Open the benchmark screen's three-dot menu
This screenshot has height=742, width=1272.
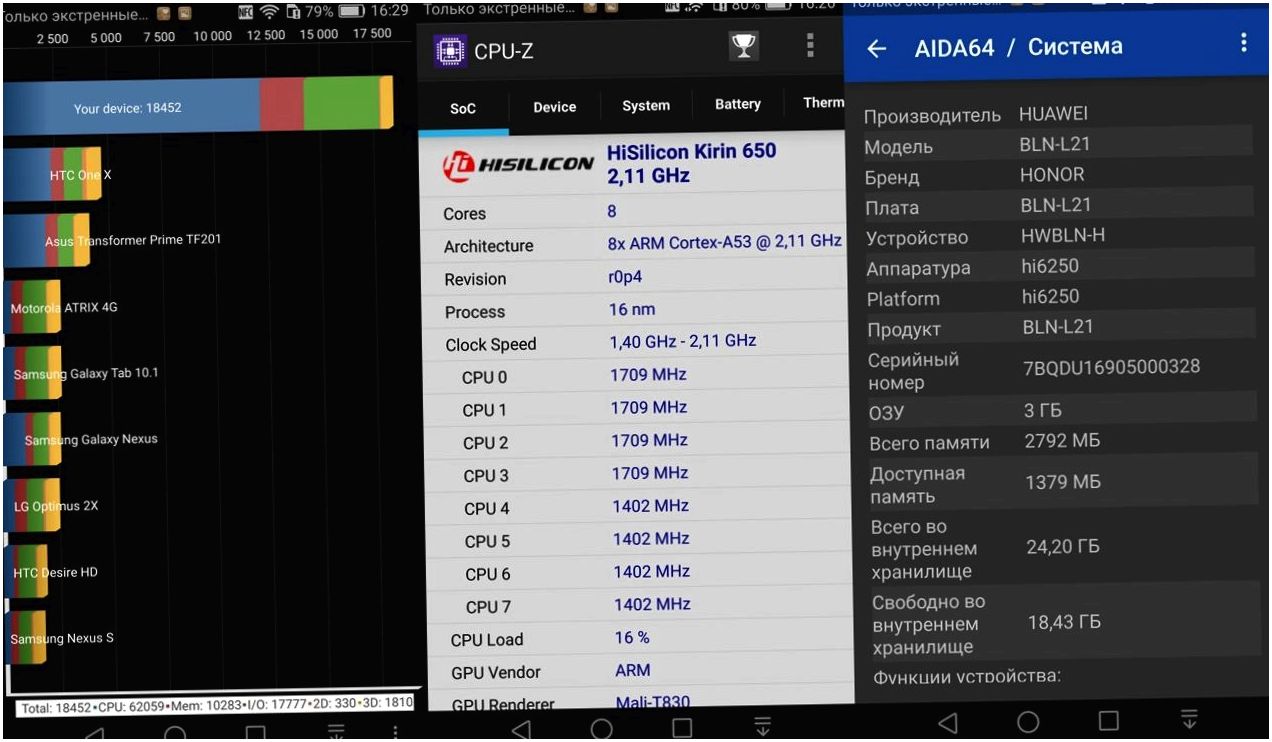coord(396,732)
